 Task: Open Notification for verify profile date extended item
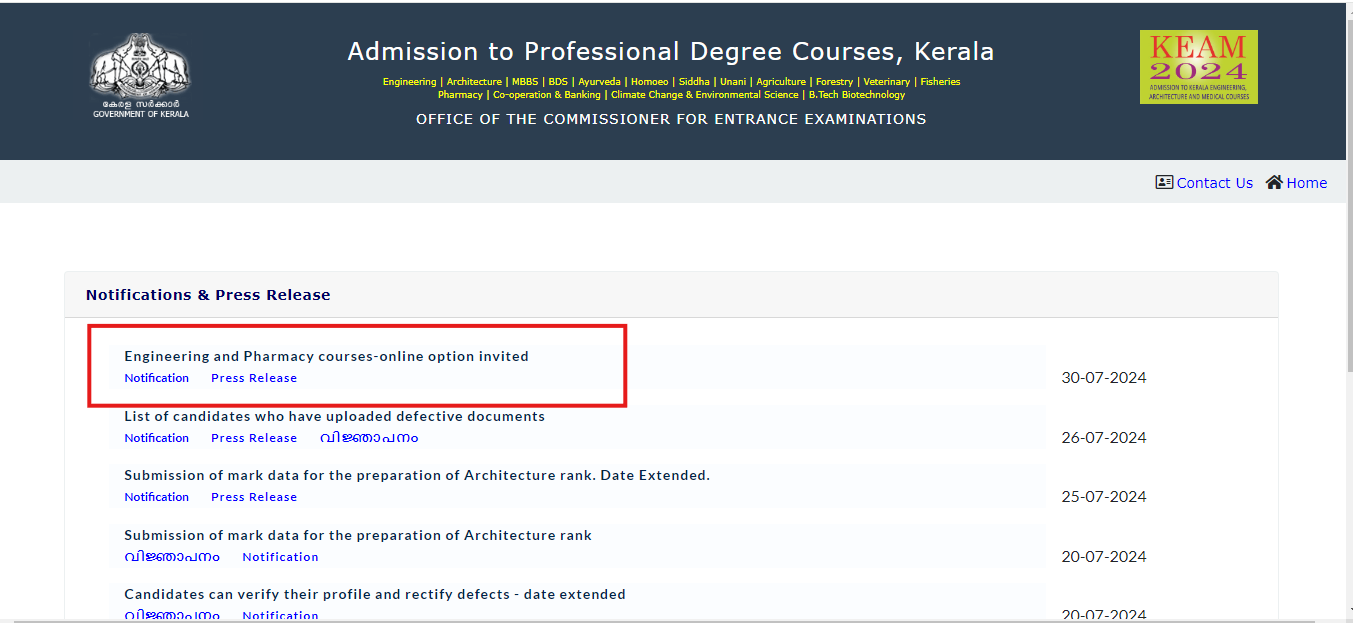(280, 616)
